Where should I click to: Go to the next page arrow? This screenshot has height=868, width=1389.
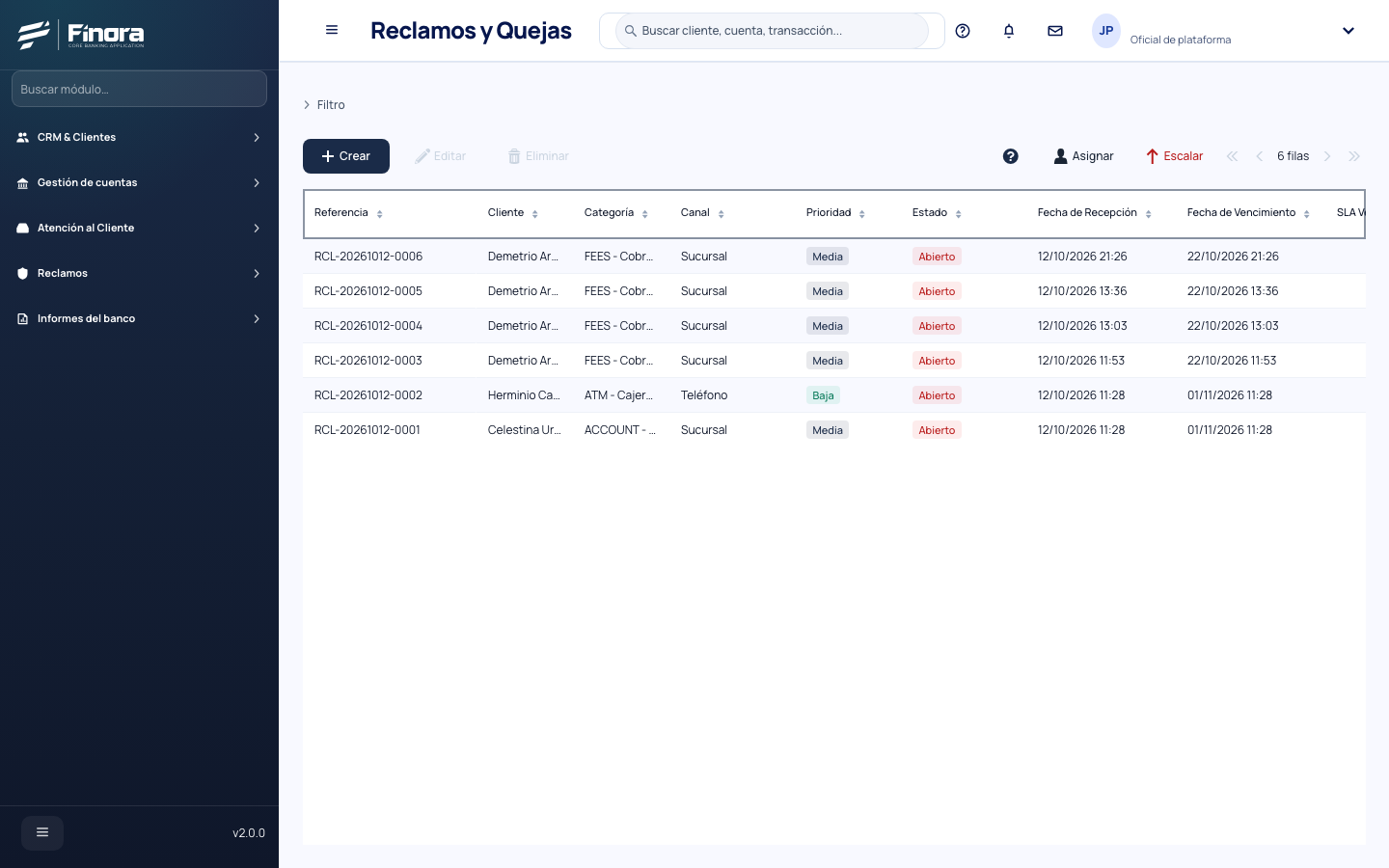tap(1327, 156)
